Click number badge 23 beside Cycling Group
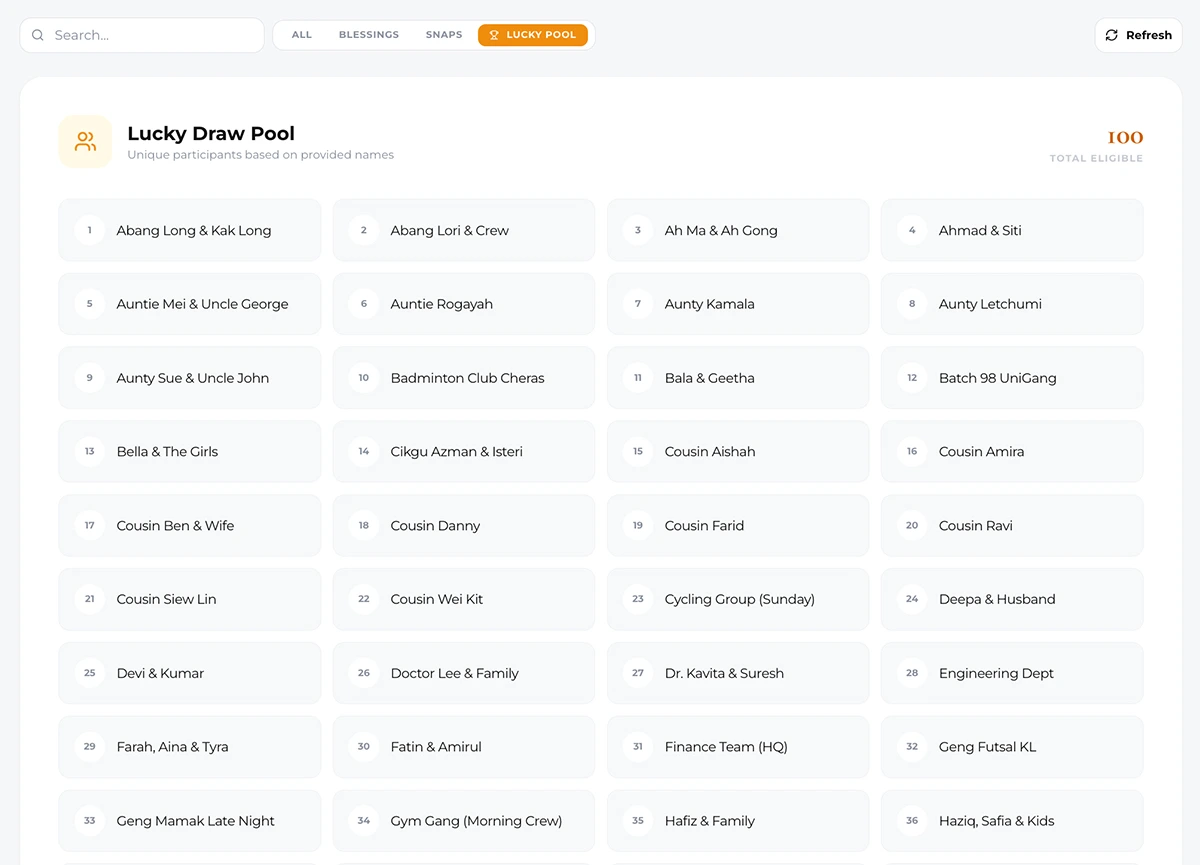The width and height of the screenshot is (1200, 865). (638, 599)
